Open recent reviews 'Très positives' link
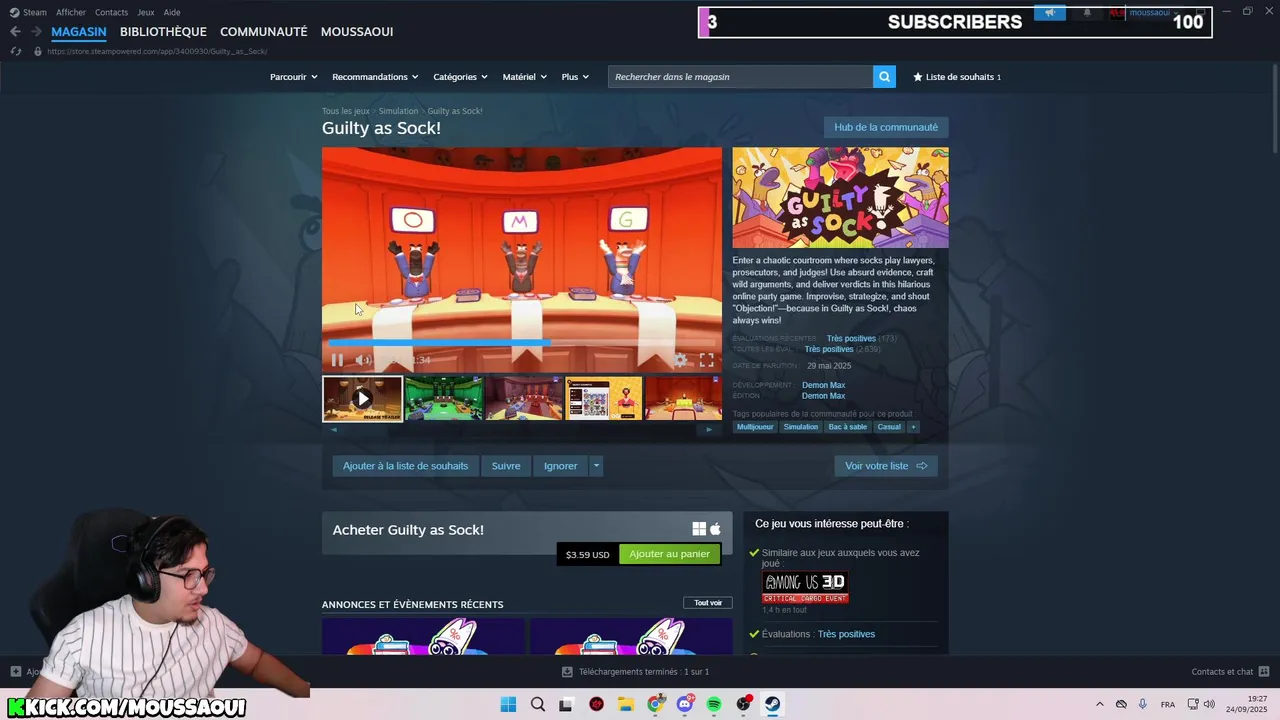The width and height of the screenshot is (1280, 720). tap(851, 339)
